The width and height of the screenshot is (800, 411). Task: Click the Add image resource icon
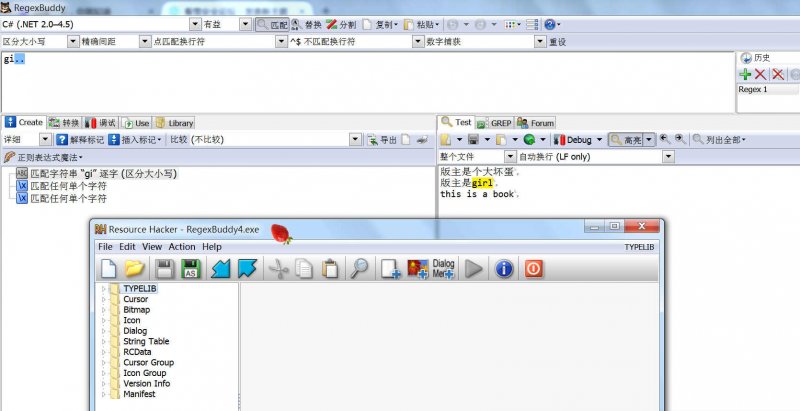[417, 269]
